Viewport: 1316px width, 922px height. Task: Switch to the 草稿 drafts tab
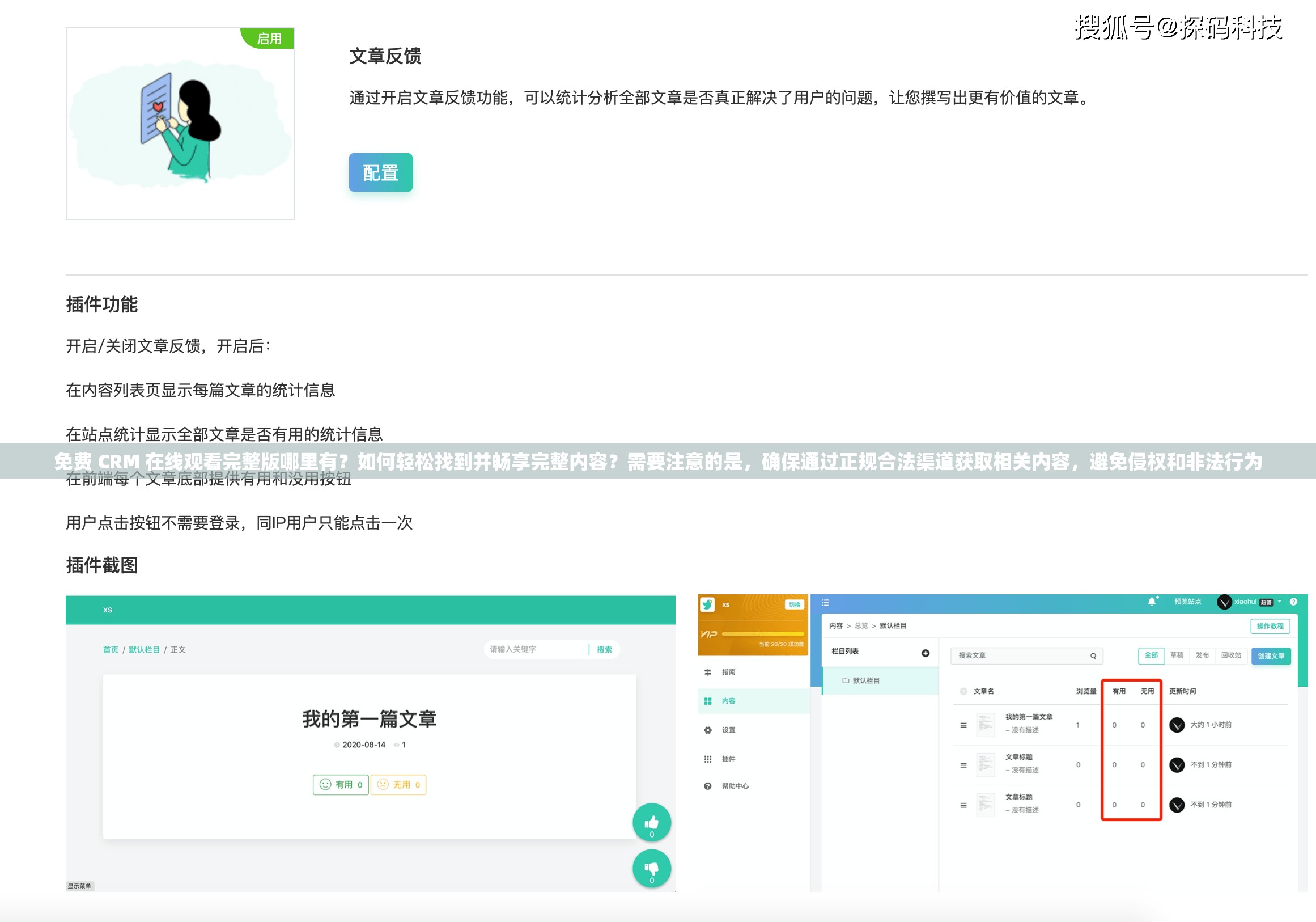point(1177,655)
